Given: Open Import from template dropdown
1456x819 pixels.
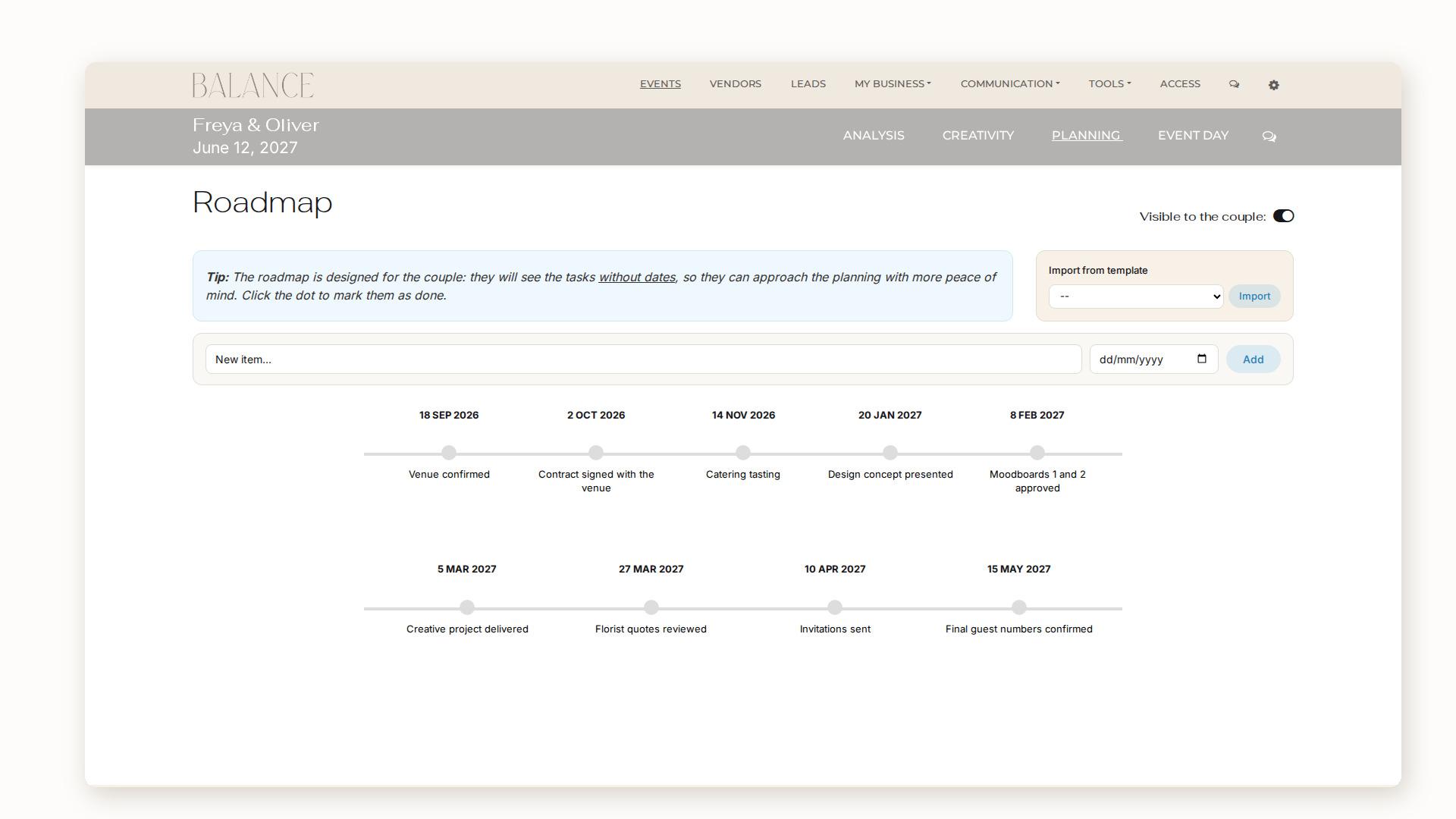Looking at the screenshot, I should click(1136, 297).
